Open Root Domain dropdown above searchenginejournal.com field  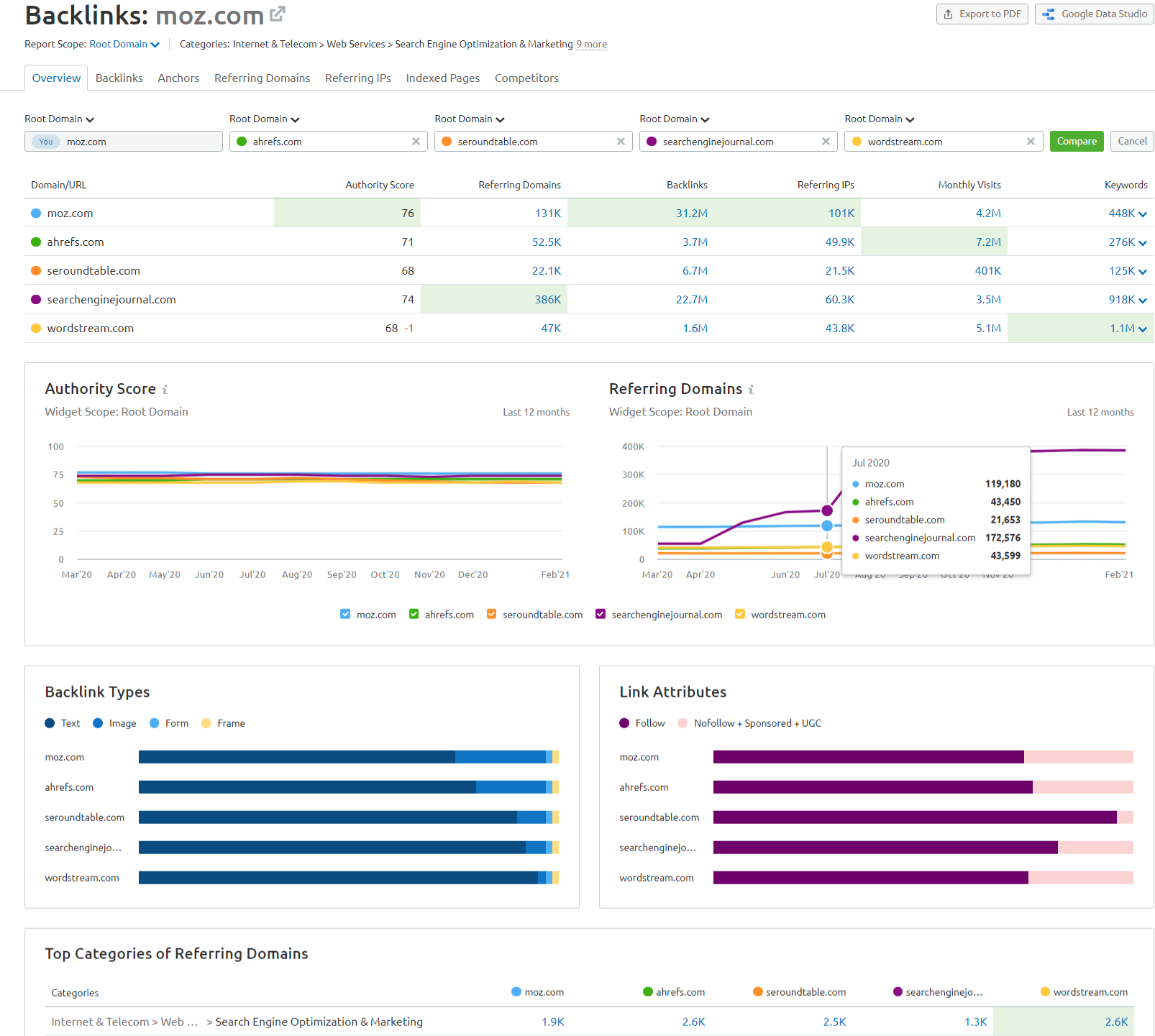pyautogui.click(x=675, y=119)
